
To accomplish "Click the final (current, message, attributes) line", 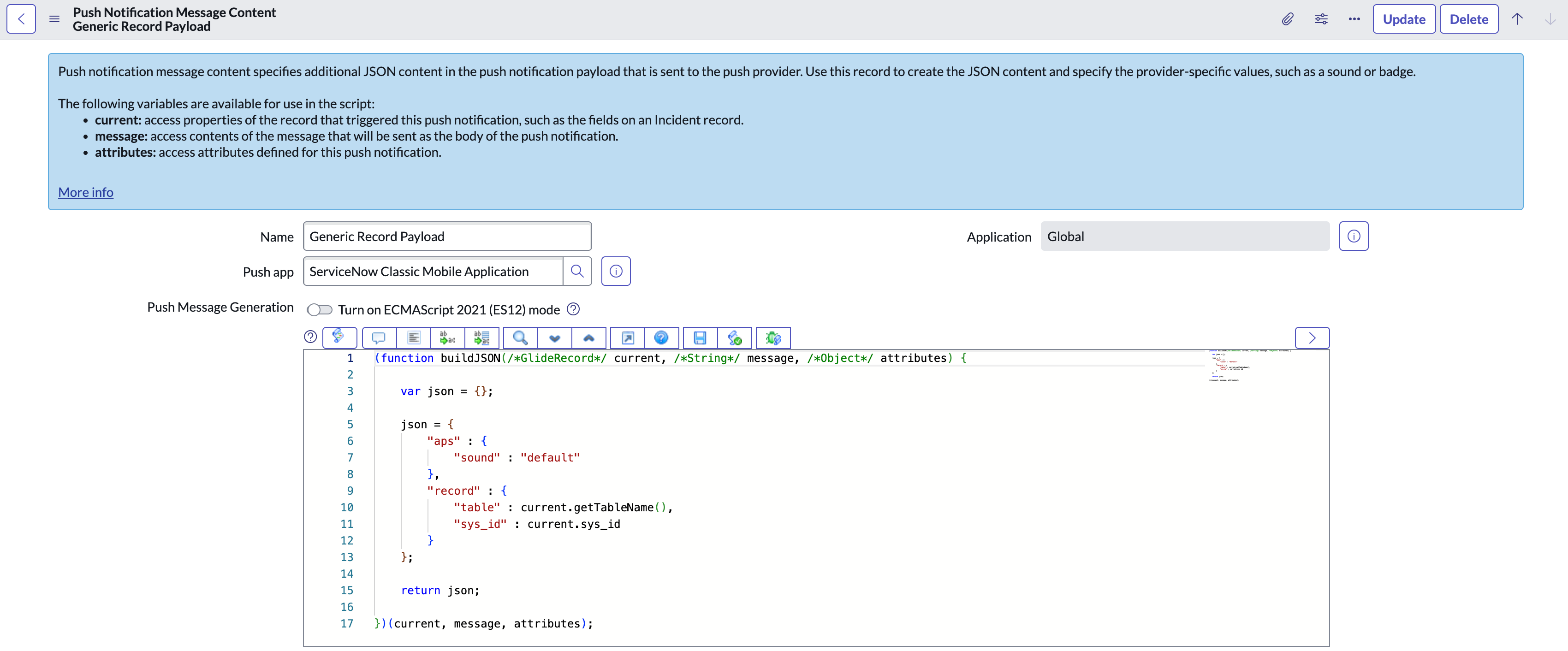I will (x=483, y=624).
